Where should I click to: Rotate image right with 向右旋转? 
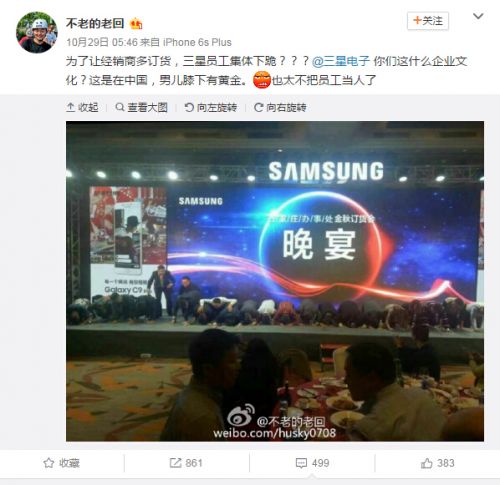(x=280, y=107)
